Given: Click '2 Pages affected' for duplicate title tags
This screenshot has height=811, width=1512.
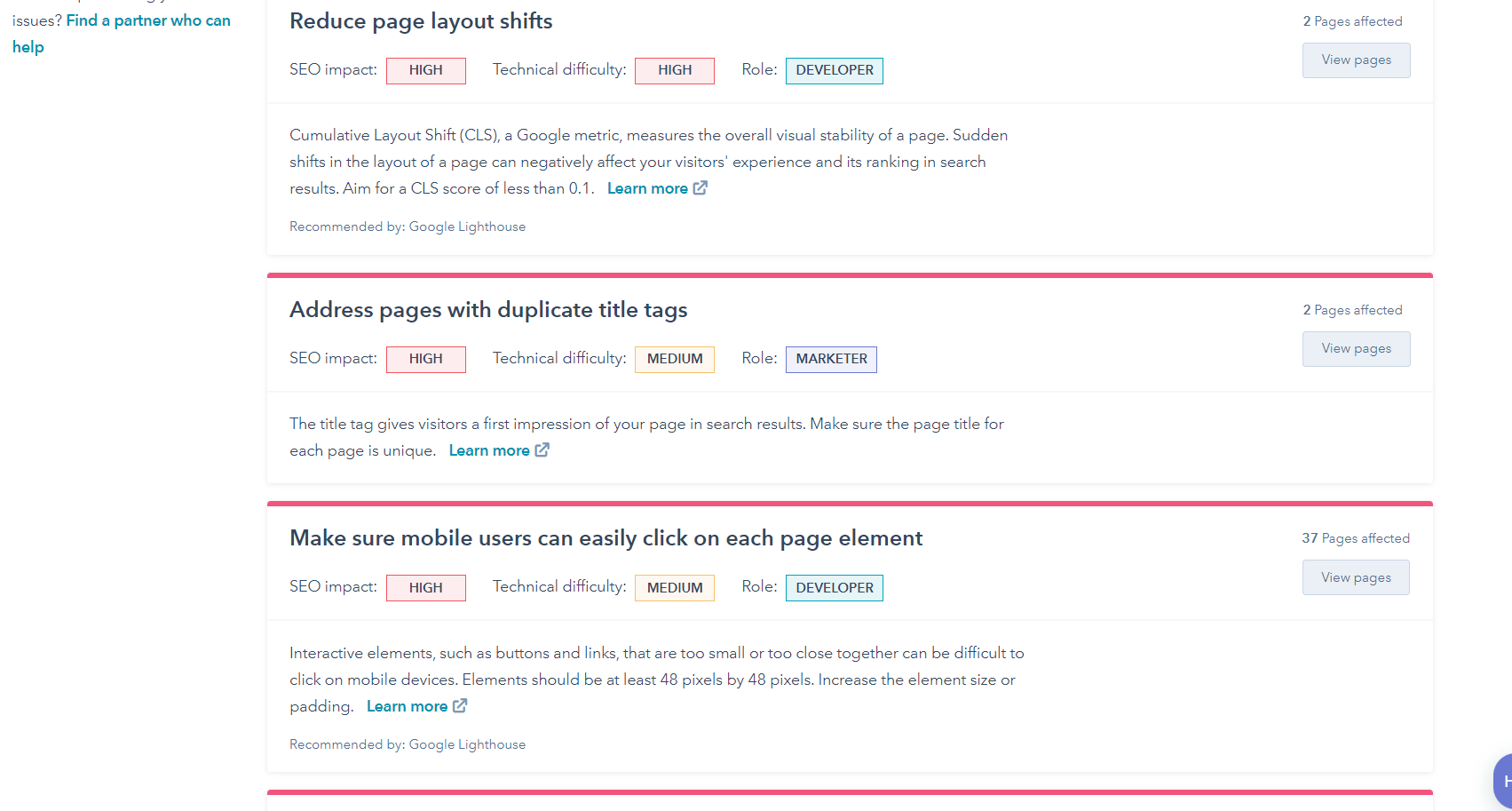Looking at the screenshot, I should (1352, 310).
